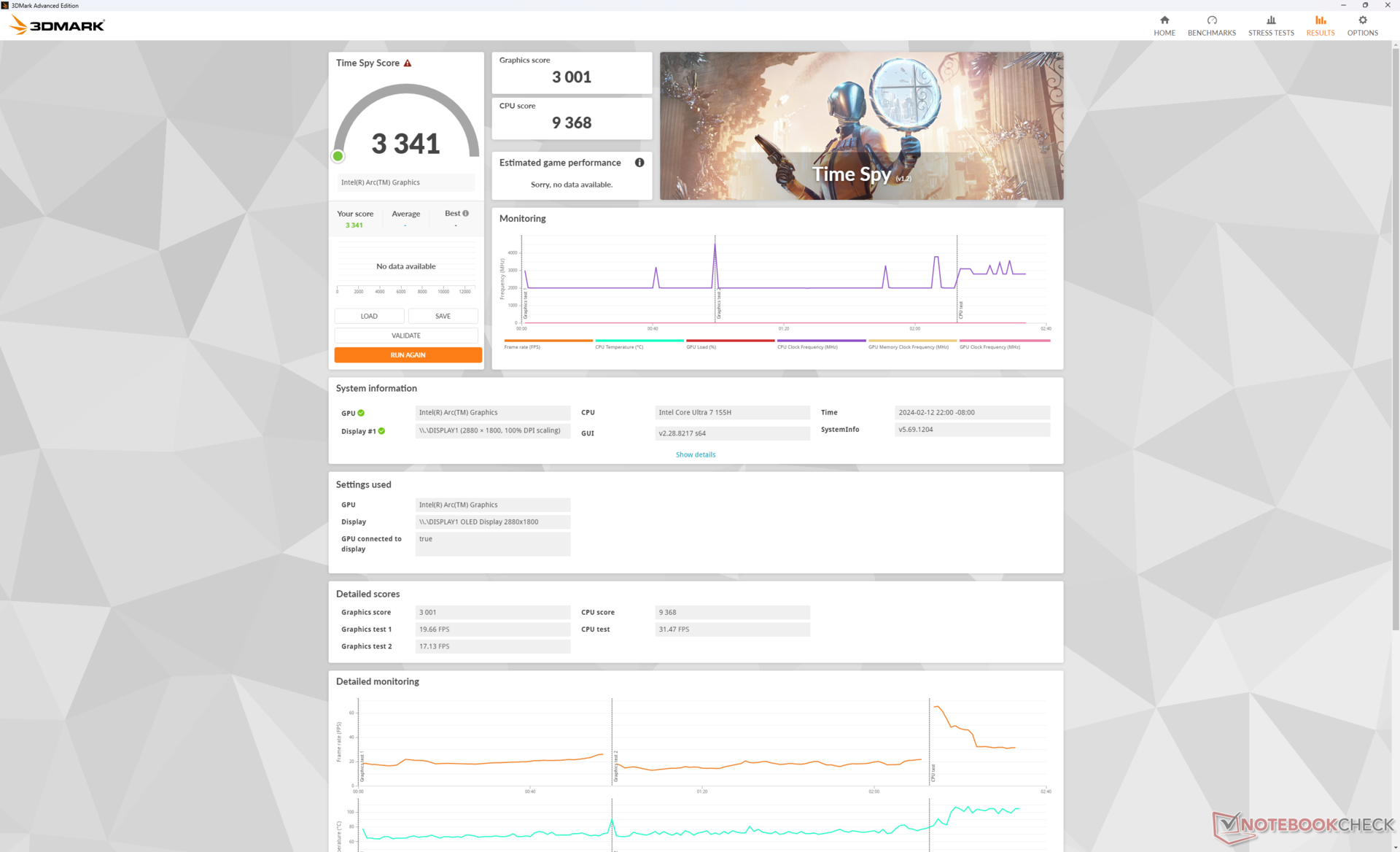1400x852 pixels.
Task: Click the green GPU verified checkmark
Action: coord(361,414)
